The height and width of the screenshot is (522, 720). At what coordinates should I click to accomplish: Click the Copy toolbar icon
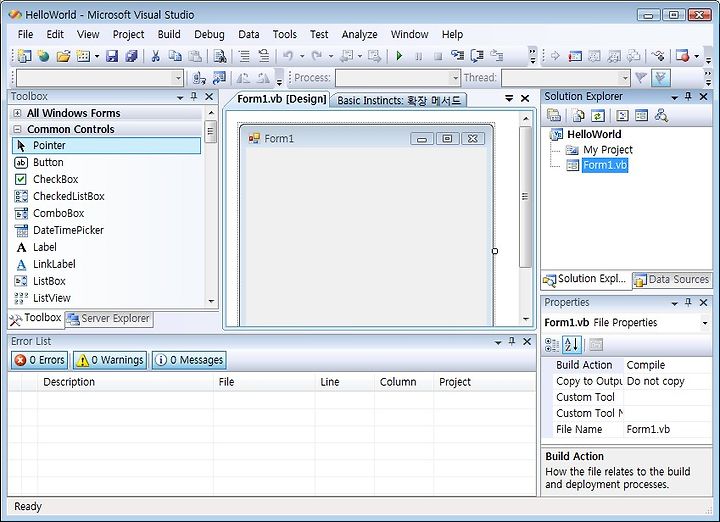point(175,56)
